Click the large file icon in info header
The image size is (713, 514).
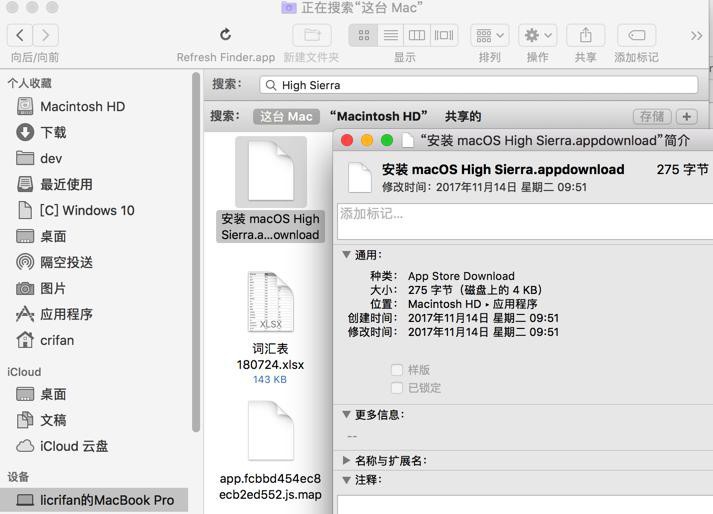point(360,177)
